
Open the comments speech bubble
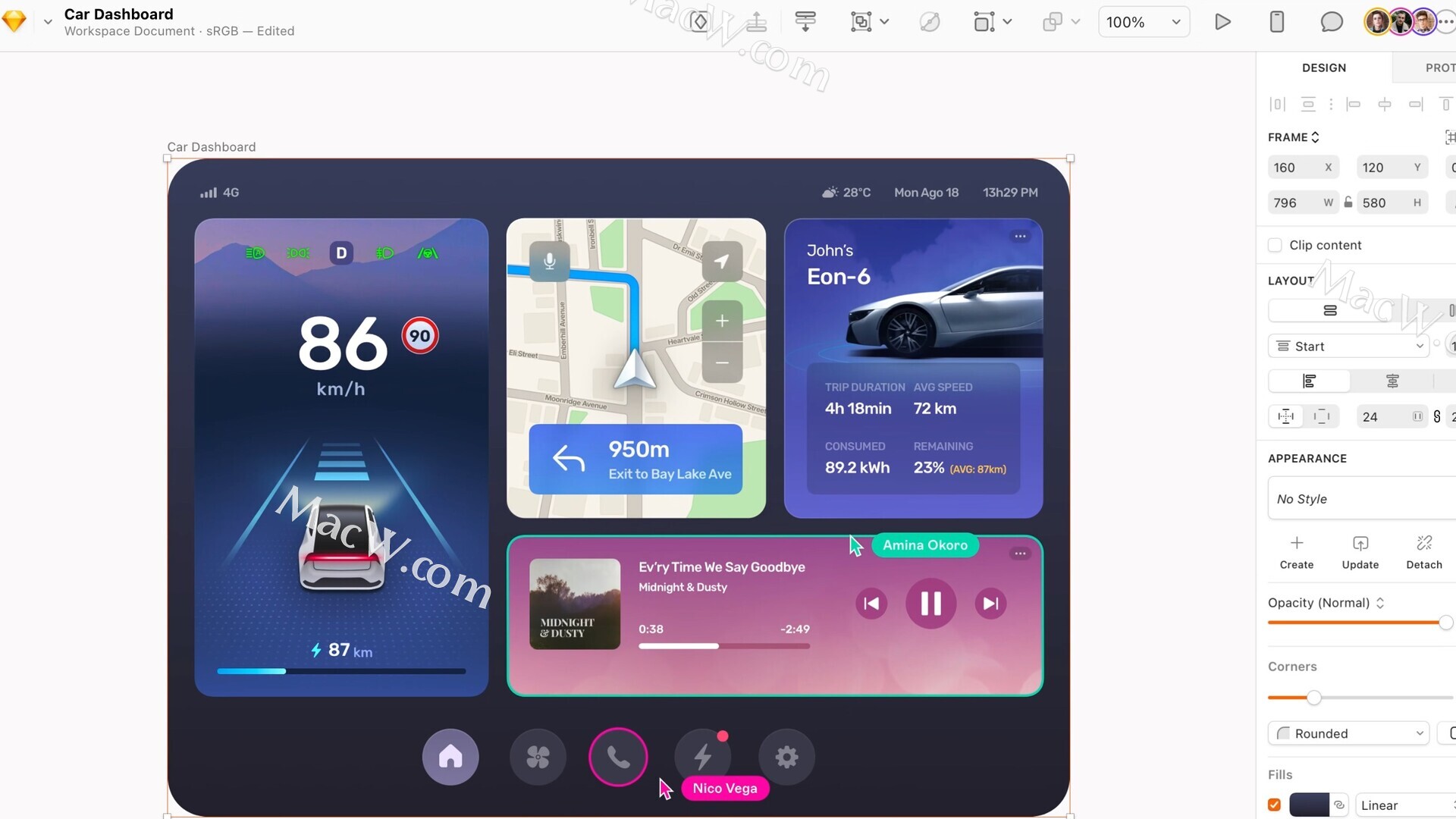pos(1332,22)
